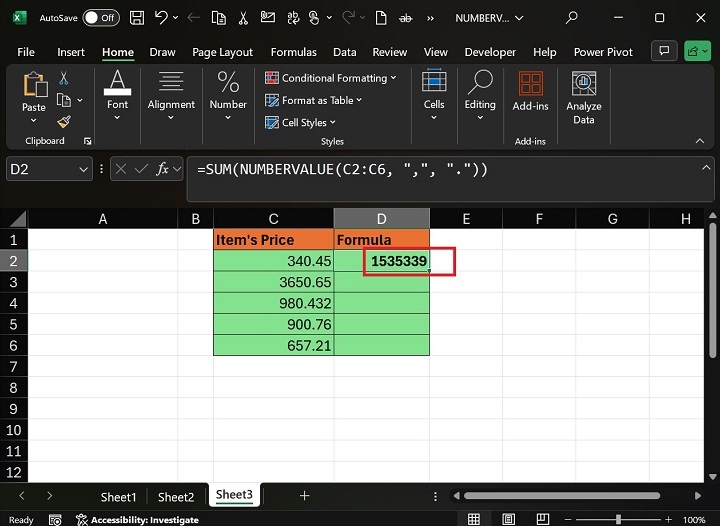This screenshot has width=720, height=526.
Task: Click the Cut scissors icon in Clipboard
Action: pyautogui.click(x=64, y=78)
